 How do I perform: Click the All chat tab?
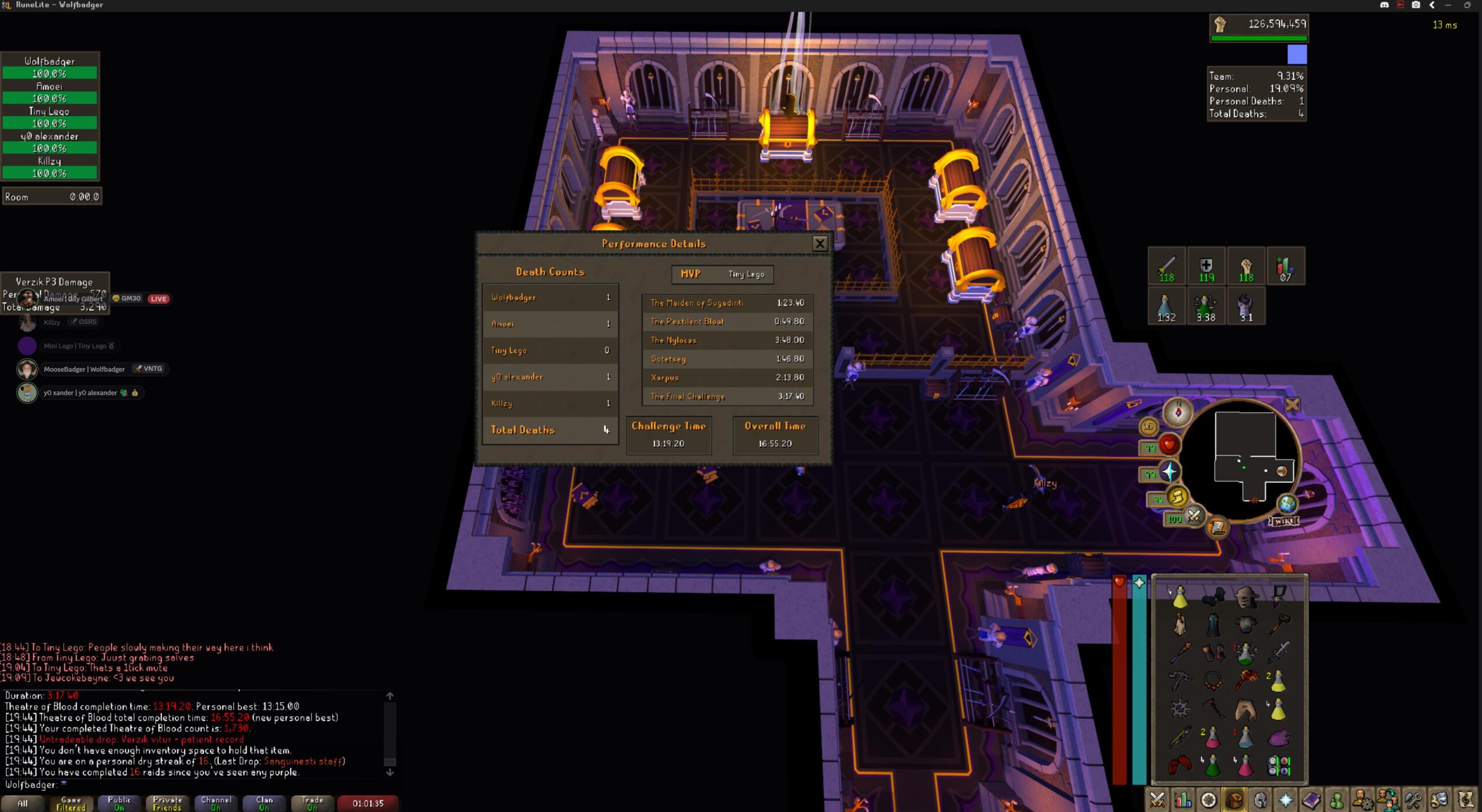[x=23, y=803]
